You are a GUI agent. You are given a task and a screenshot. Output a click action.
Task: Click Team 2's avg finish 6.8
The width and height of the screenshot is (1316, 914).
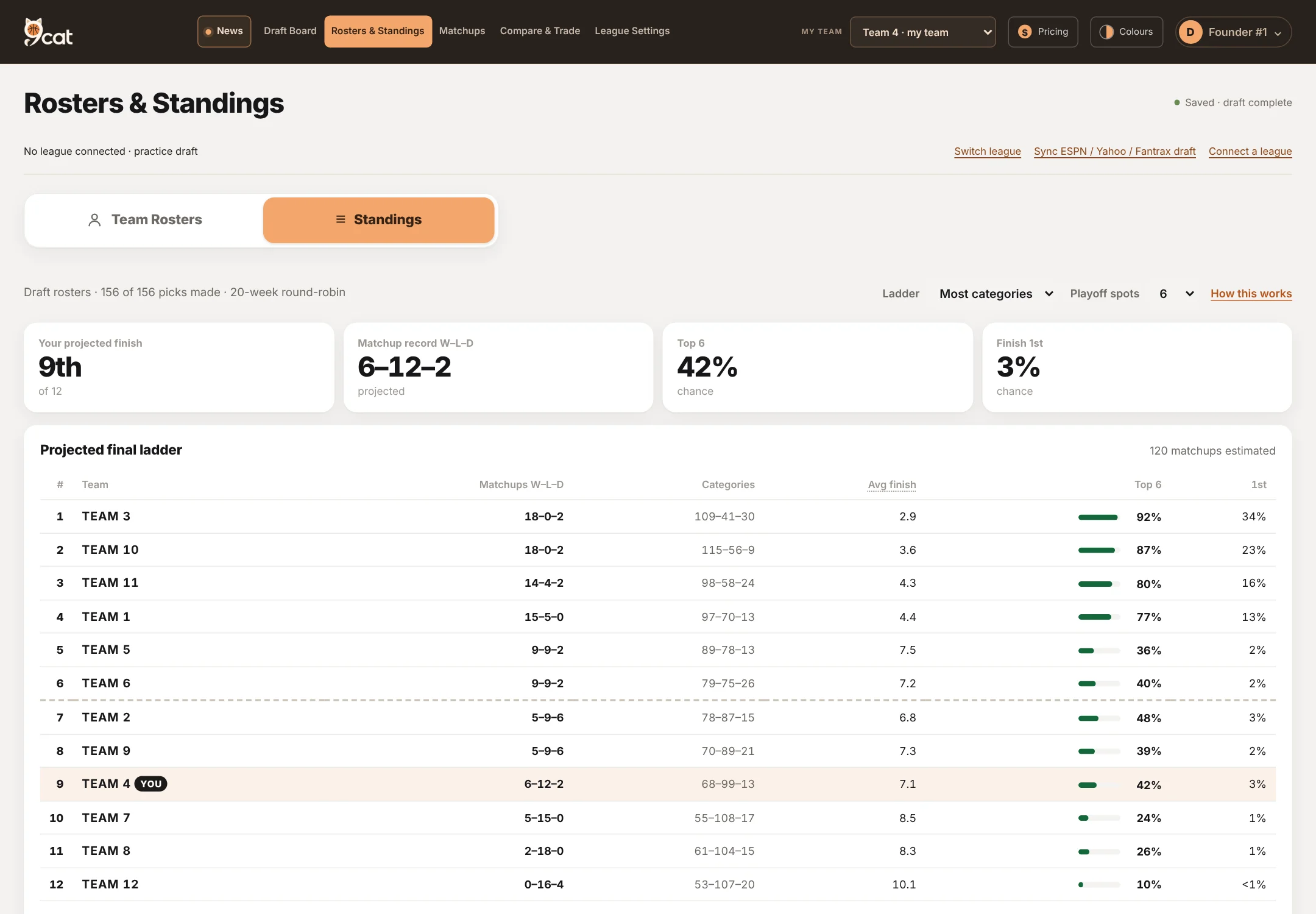(907, 718)
